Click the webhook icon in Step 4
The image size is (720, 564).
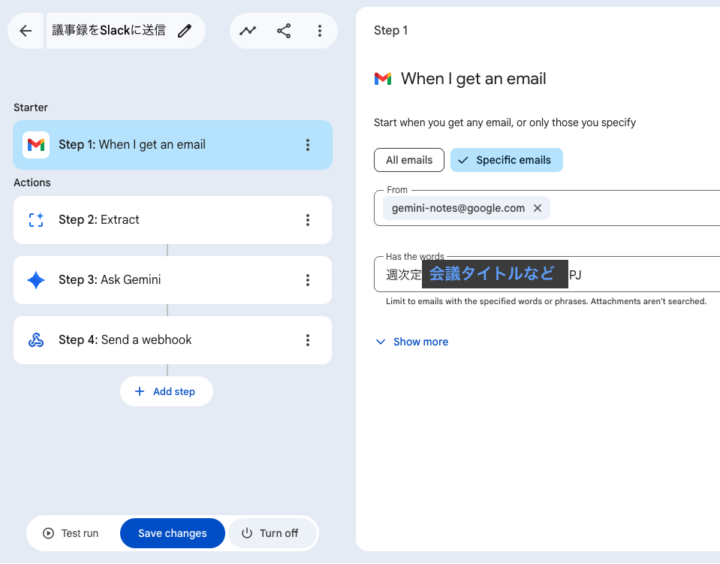point(36,340)
